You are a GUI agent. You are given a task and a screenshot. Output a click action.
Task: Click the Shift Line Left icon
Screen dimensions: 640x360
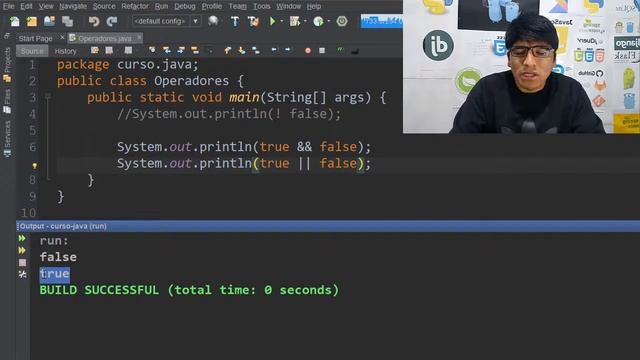(274, 50)
